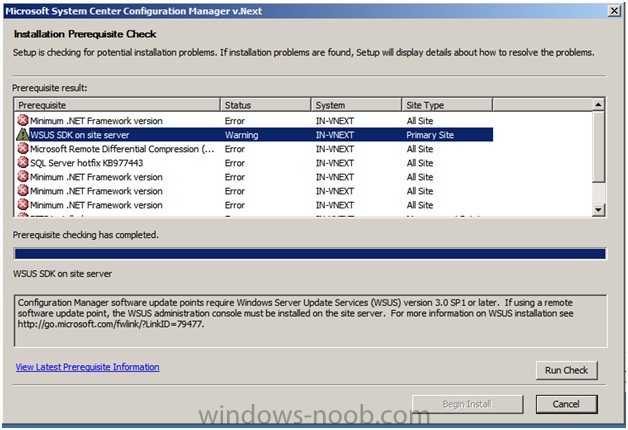
Task: Select the topmost Minimum .NET Framework version row
Action: [x=255, y=121]
